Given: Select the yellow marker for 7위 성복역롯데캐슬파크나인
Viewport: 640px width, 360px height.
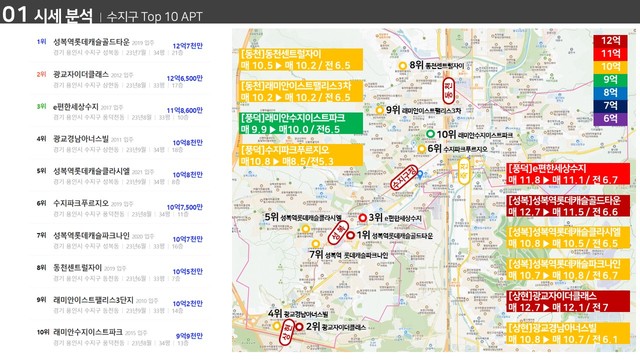Looking at the screenshot, I should click(x=315, y=244).
